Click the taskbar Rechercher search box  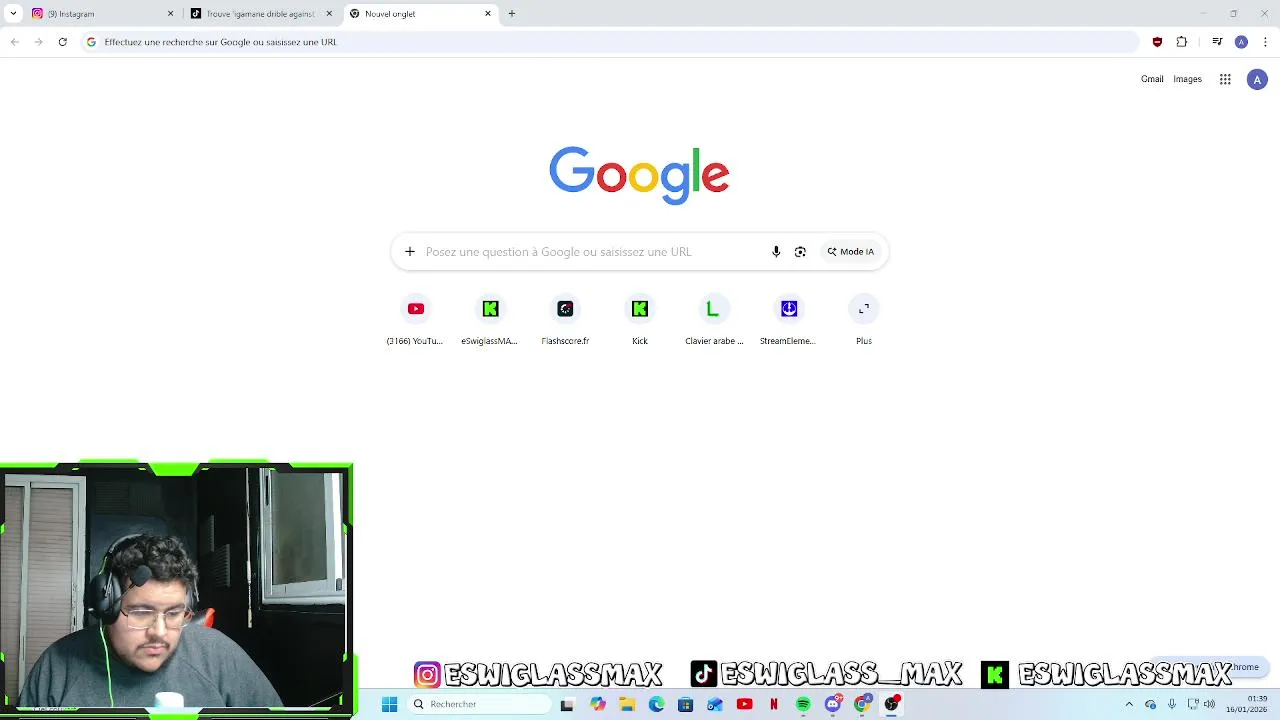480,704
